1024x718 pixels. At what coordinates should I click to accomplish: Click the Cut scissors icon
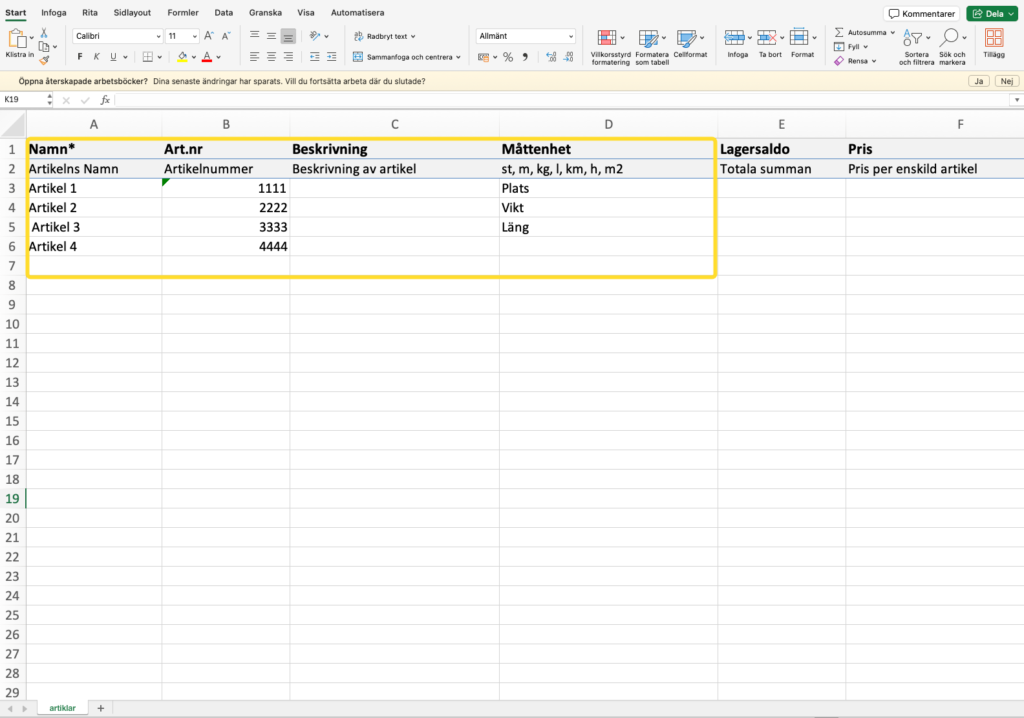pyautogui.click(x=44, y=33)
